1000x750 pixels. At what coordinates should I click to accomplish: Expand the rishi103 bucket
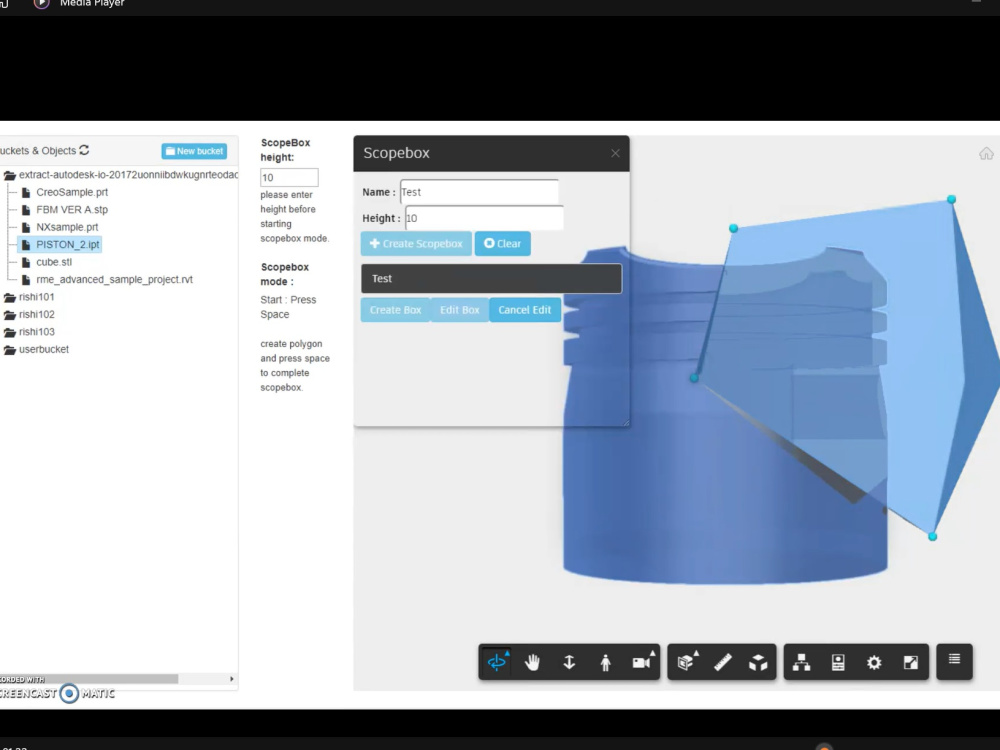[10, 332]
